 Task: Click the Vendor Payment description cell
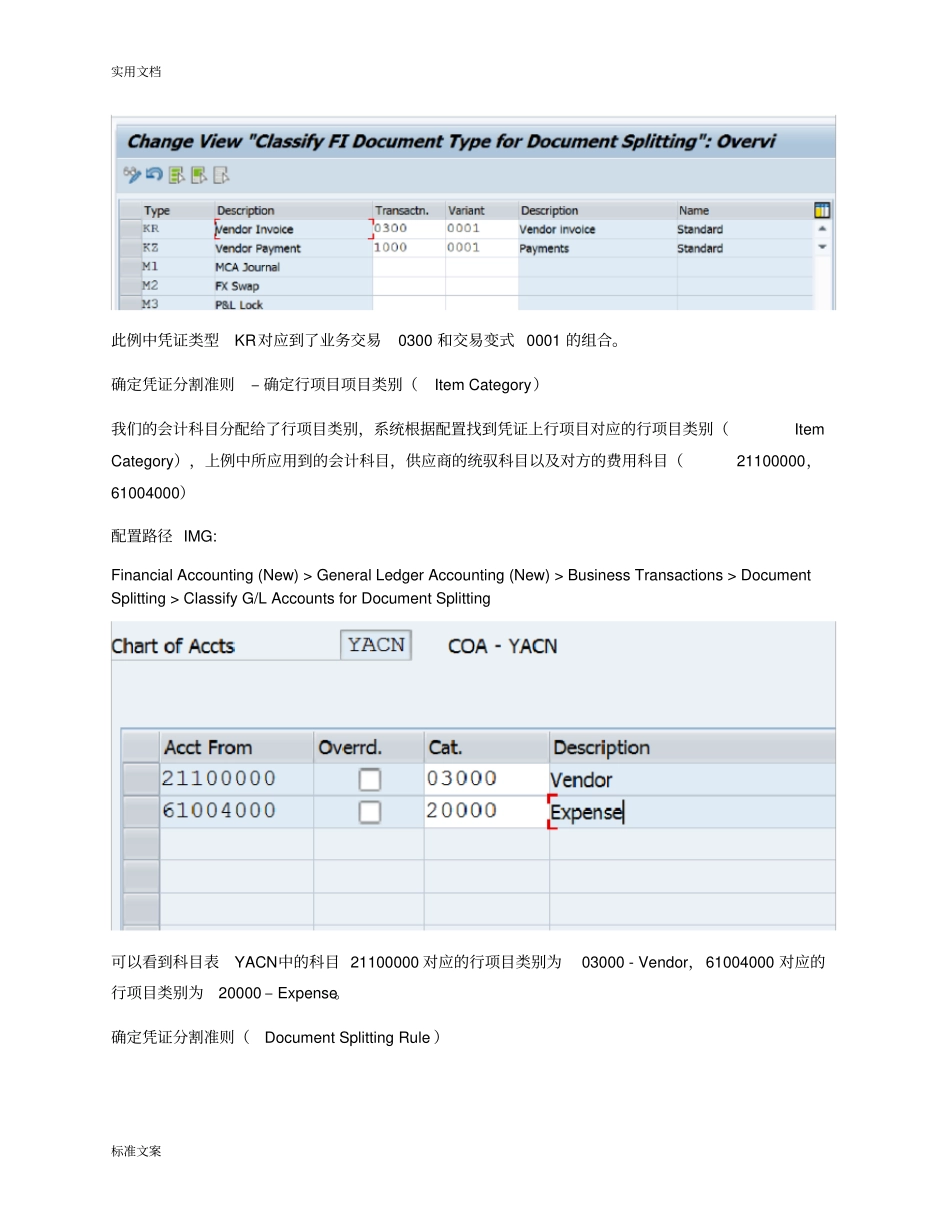[292, 248]
